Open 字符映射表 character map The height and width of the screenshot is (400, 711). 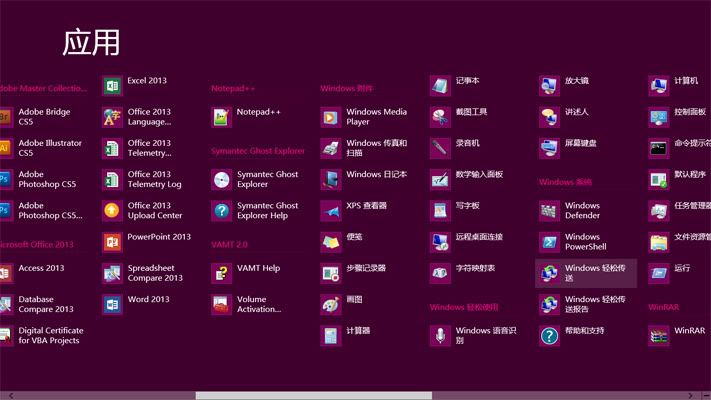(463, 273)
